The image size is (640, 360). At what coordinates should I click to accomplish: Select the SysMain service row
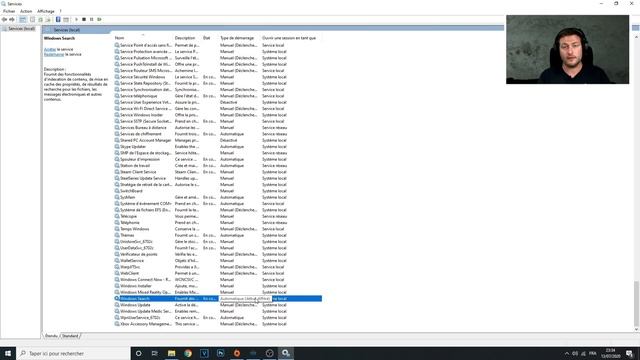218,197
